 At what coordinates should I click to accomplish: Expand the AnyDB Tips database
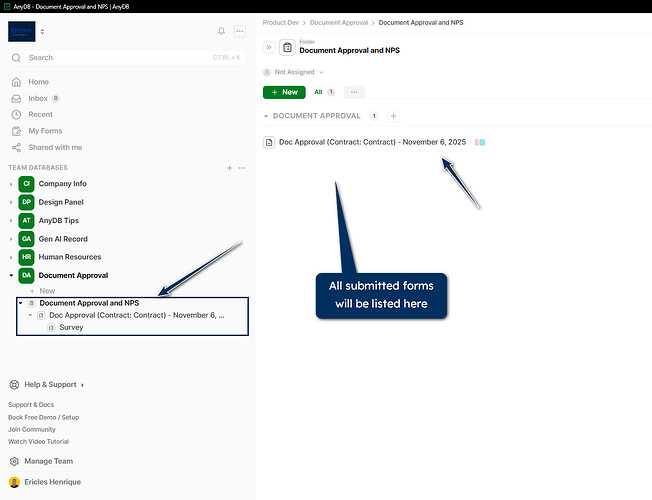(11, 220)
